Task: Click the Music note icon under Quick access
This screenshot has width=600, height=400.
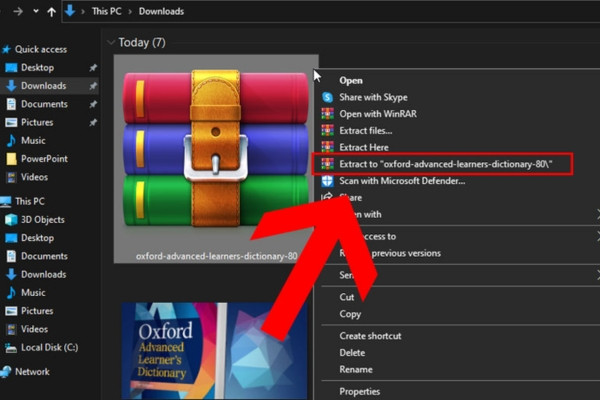Action: [x=11, y=140]
